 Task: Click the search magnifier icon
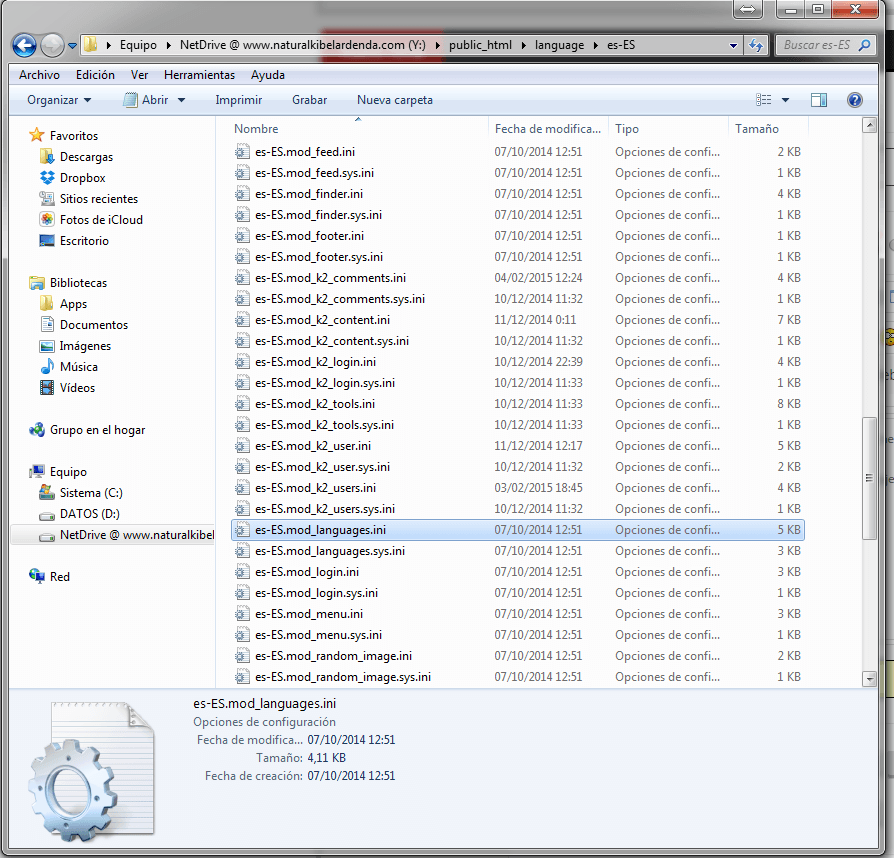(864, 44)
